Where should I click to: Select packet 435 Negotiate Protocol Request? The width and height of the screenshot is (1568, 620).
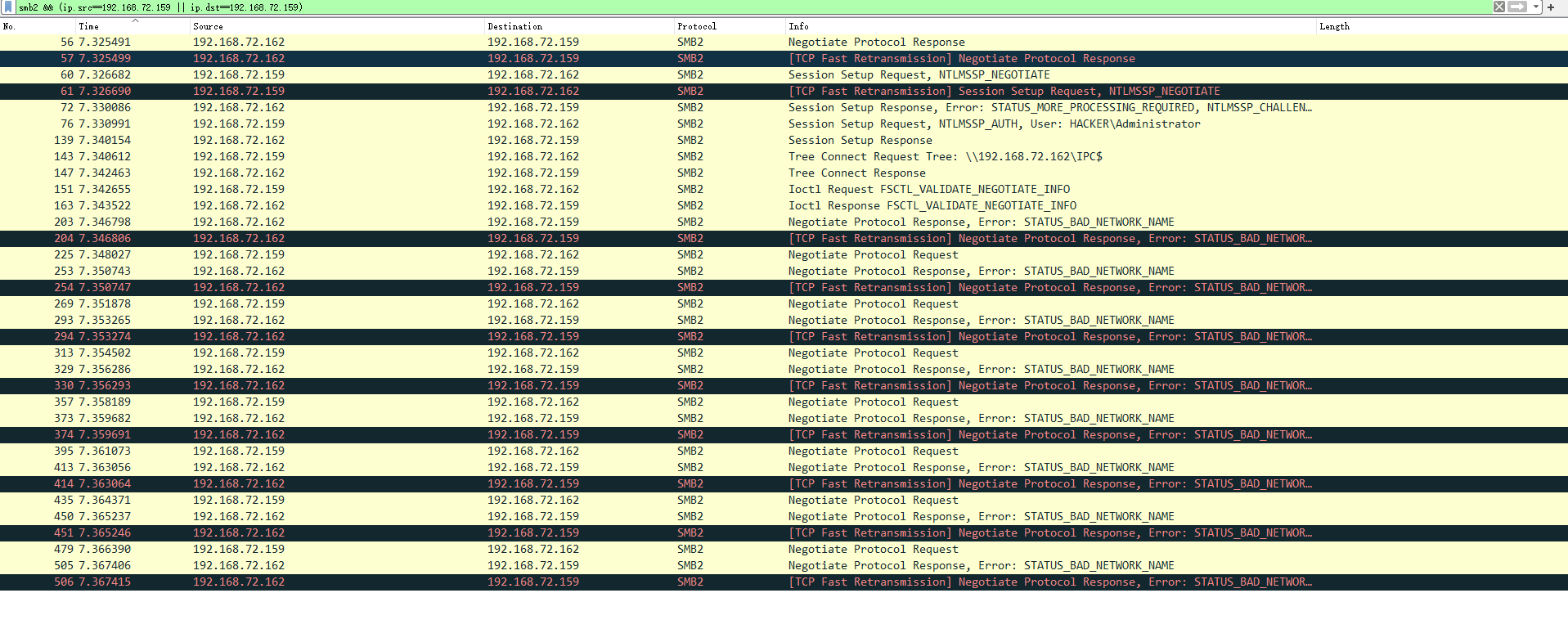(x=784, y=501)
